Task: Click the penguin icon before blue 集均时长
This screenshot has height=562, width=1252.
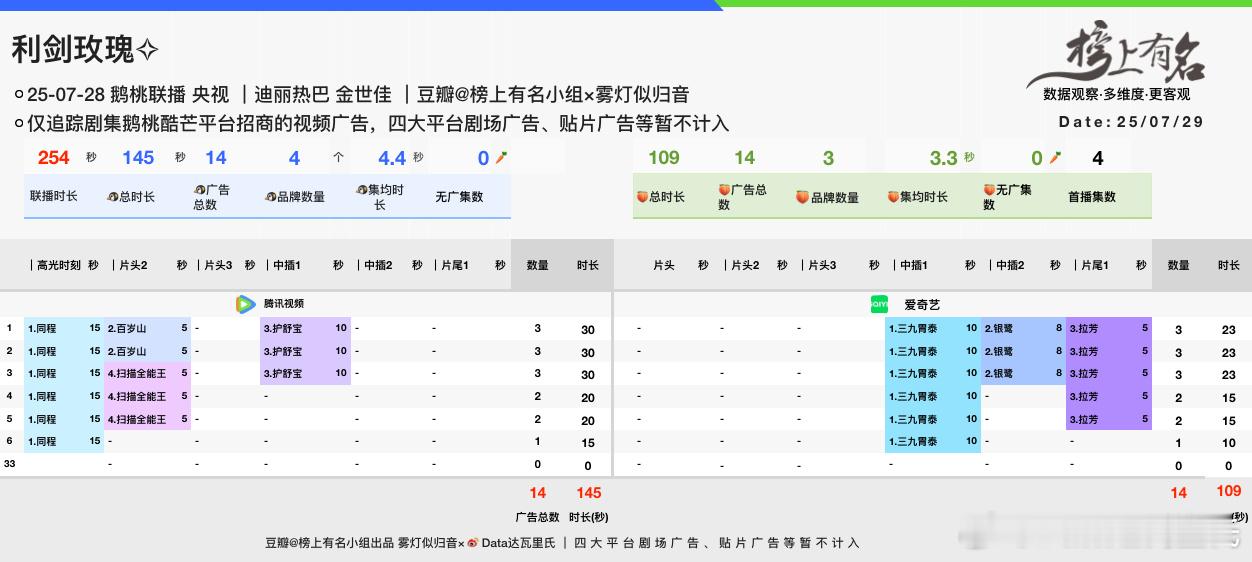Action: click(361, 190)
